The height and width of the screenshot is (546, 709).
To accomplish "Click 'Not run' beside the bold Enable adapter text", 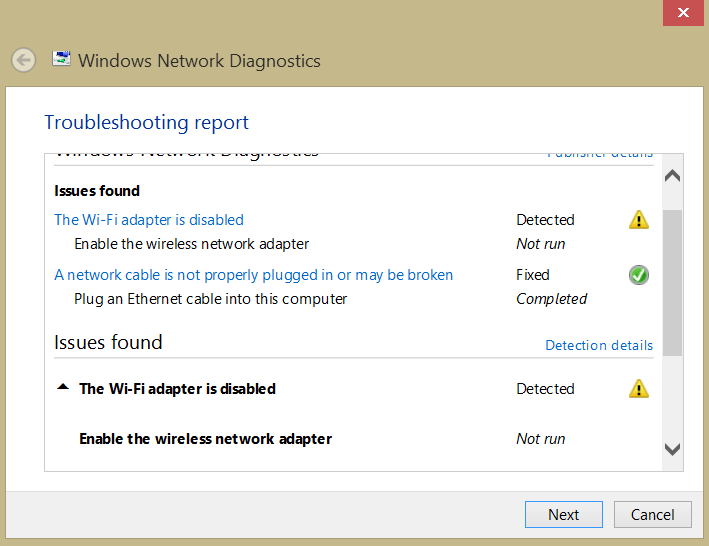I will [541, 439].
